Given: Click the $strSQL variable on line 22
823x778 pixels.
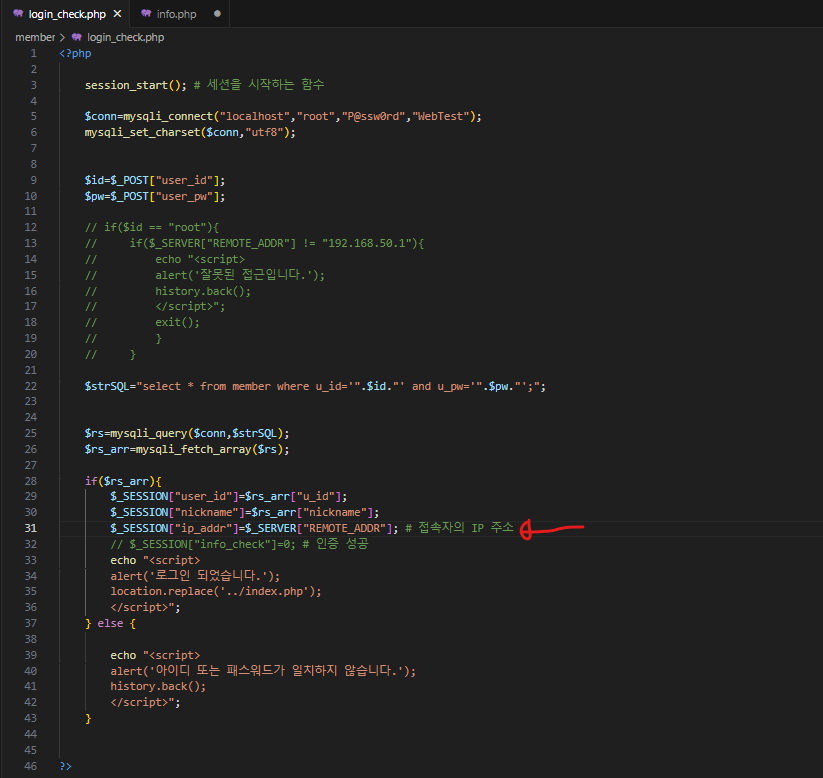Looking at the screenshot, I should (x=107, y=386).
